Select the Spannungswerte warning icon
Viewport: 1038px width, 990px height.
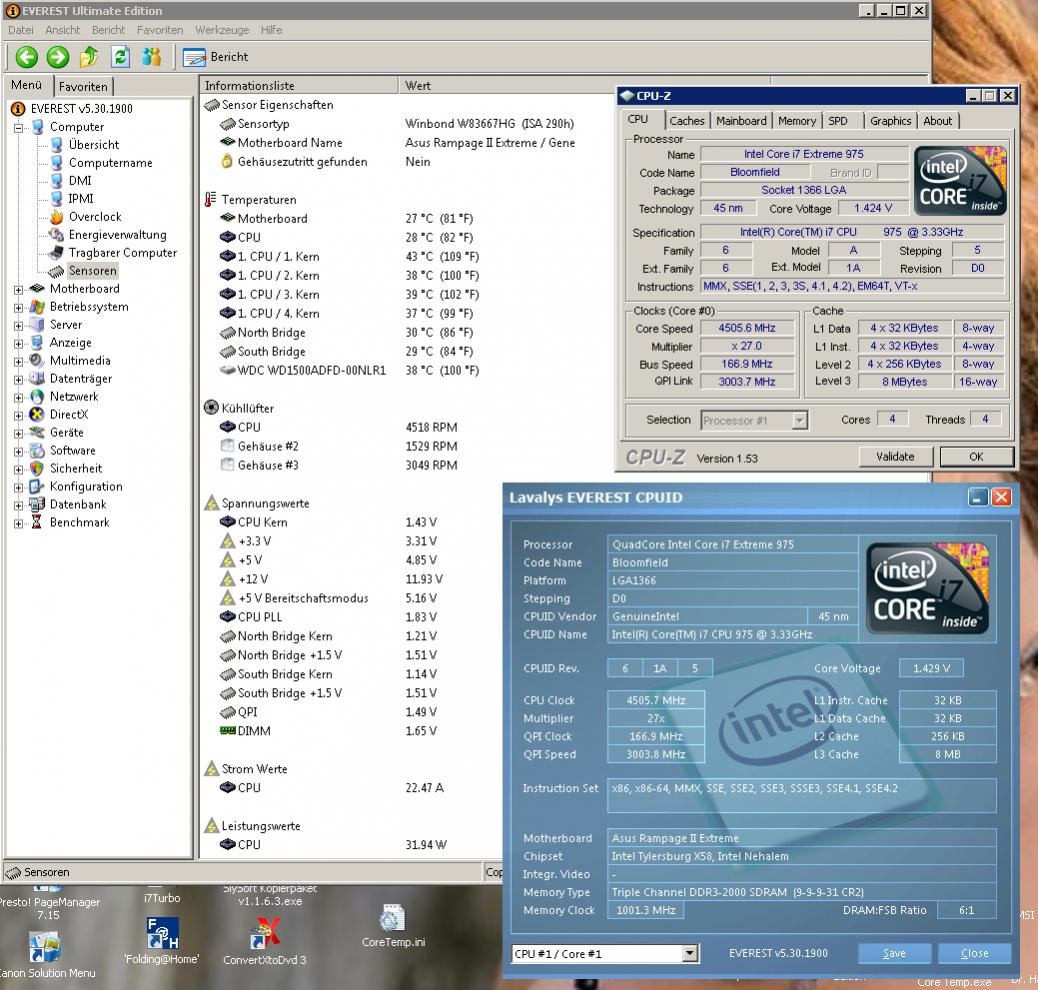point(211,503)
